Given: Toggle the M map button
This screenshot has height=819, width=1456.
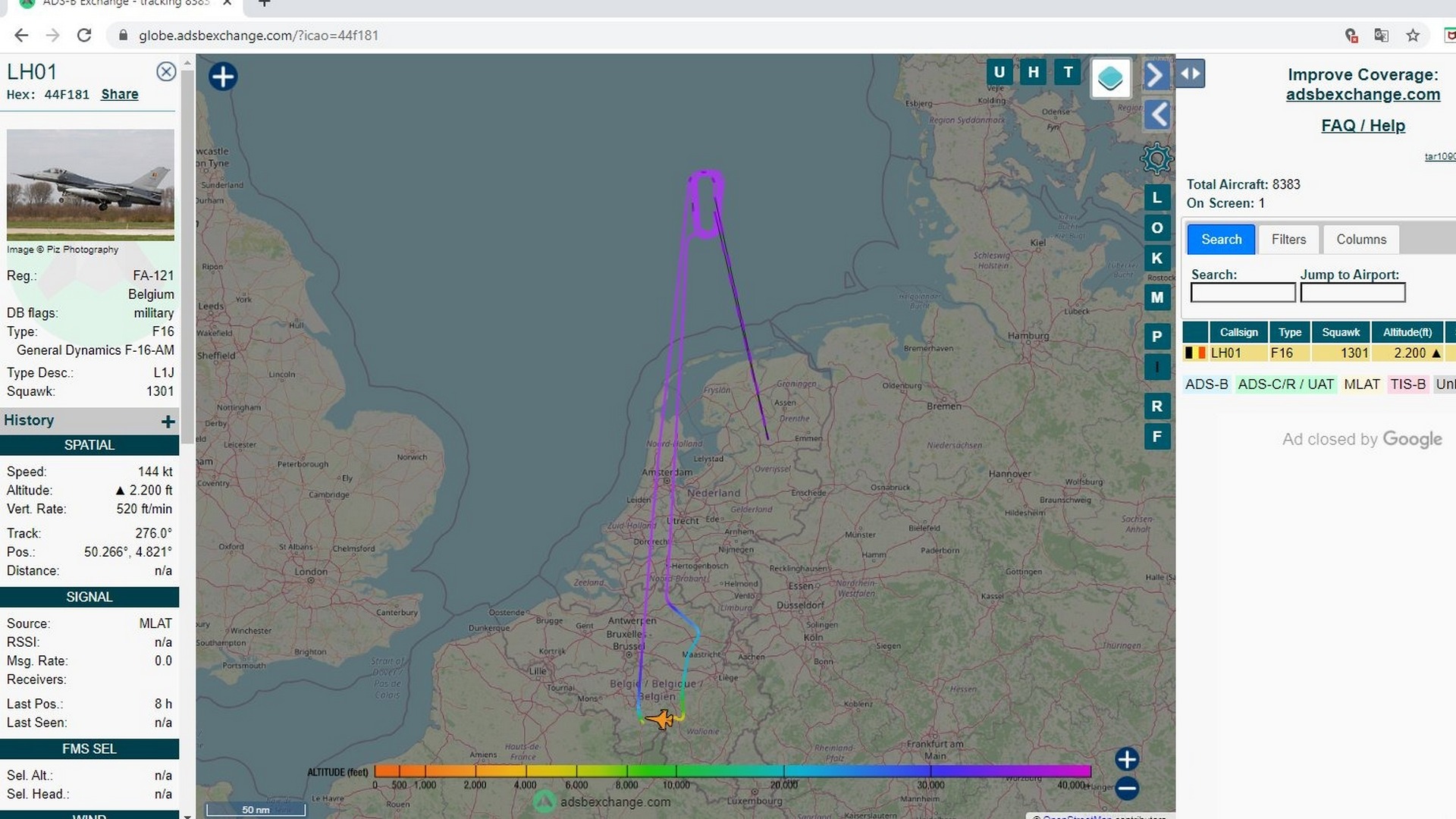Looking at the screenshot, I should point(1156,297).
